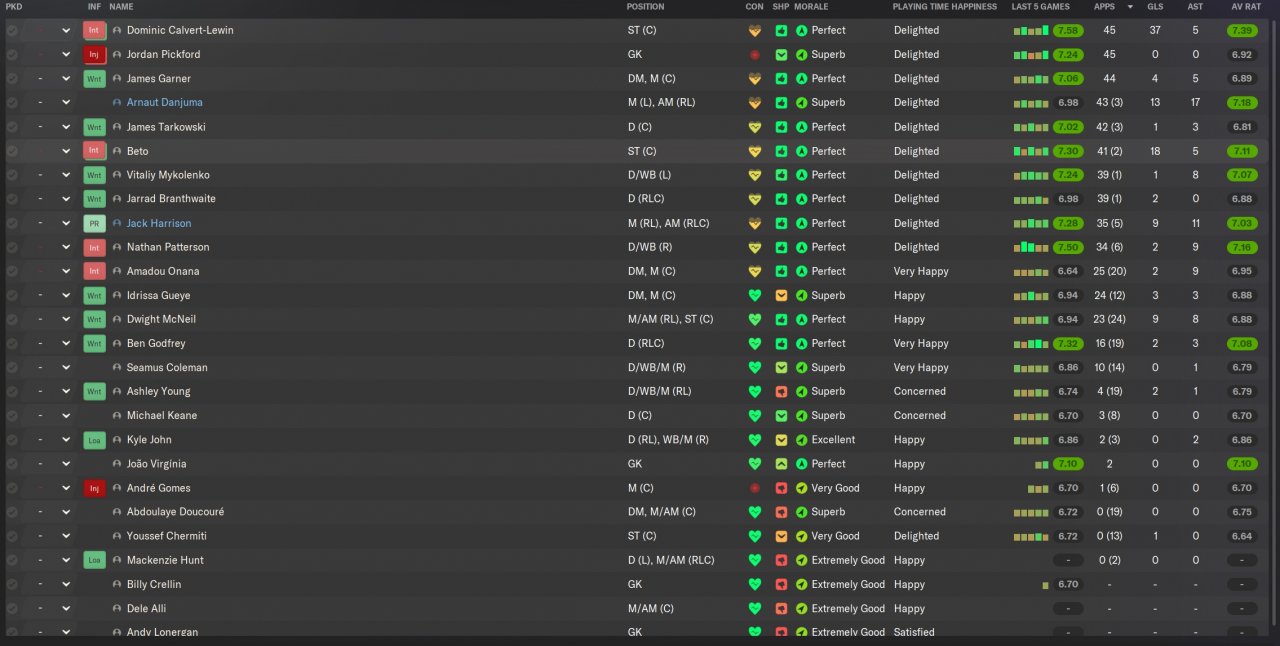Viewport: 1280px width, 646px height.
Task: Click the 7.39 average rating pill
Action: pos(1242,30)
